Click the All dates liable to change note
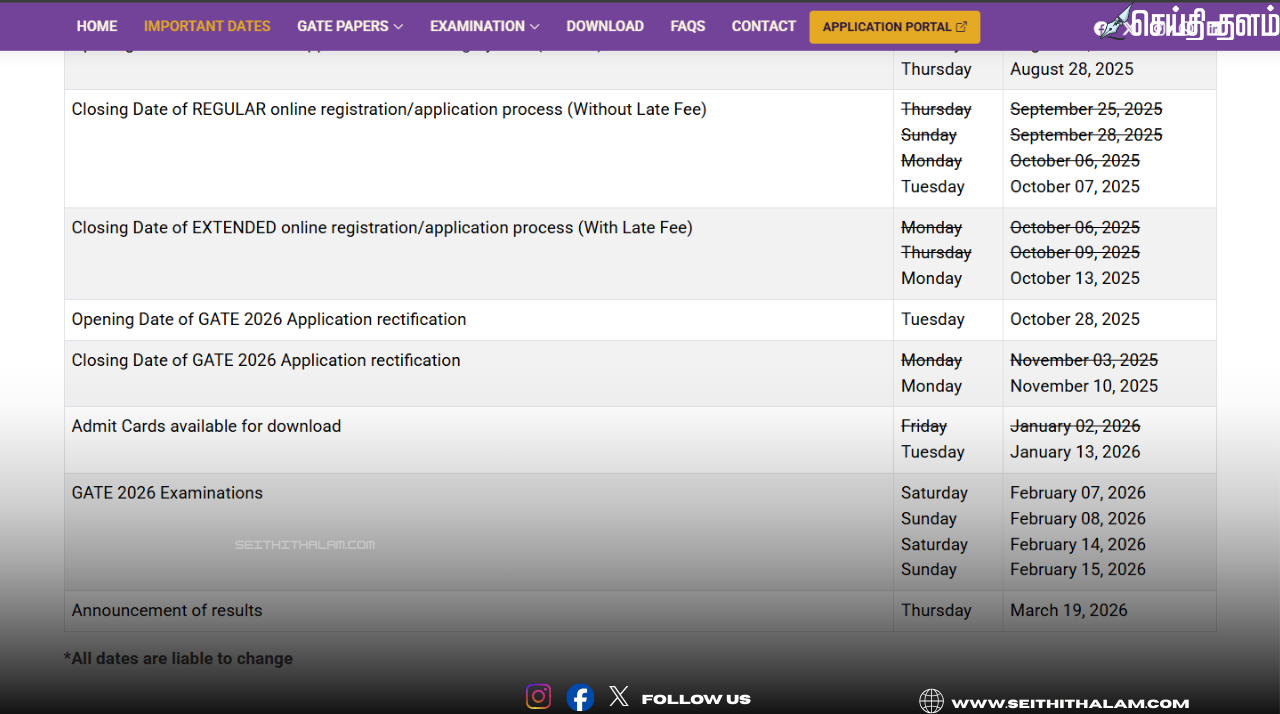The image size is (1280, 714). 178,658
